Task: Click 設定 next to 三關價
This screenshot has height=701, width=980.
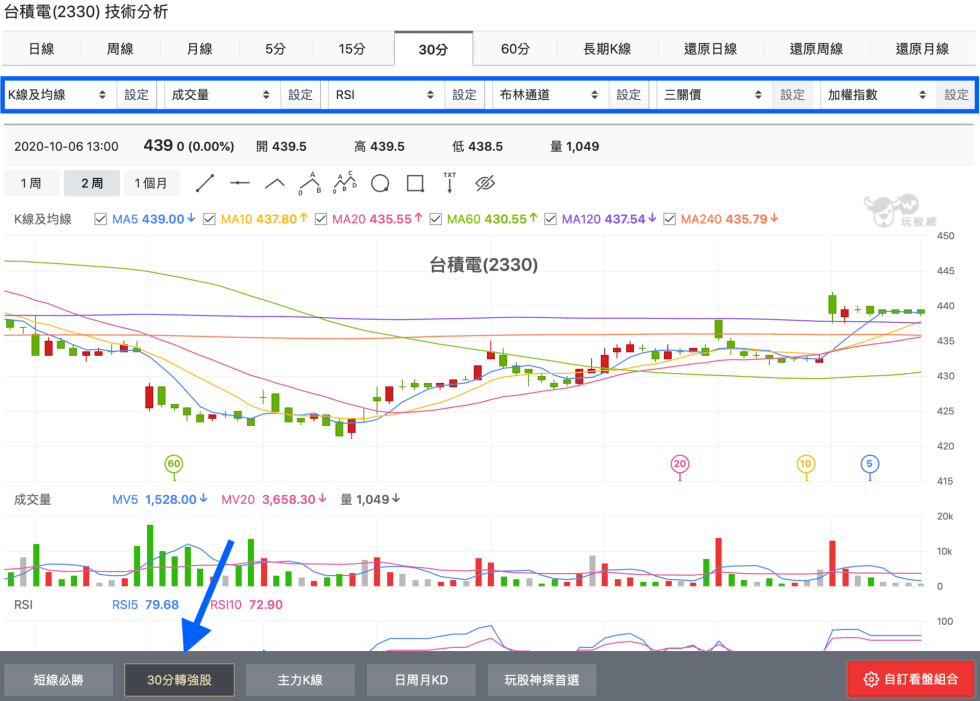Action: pos(792,95)
